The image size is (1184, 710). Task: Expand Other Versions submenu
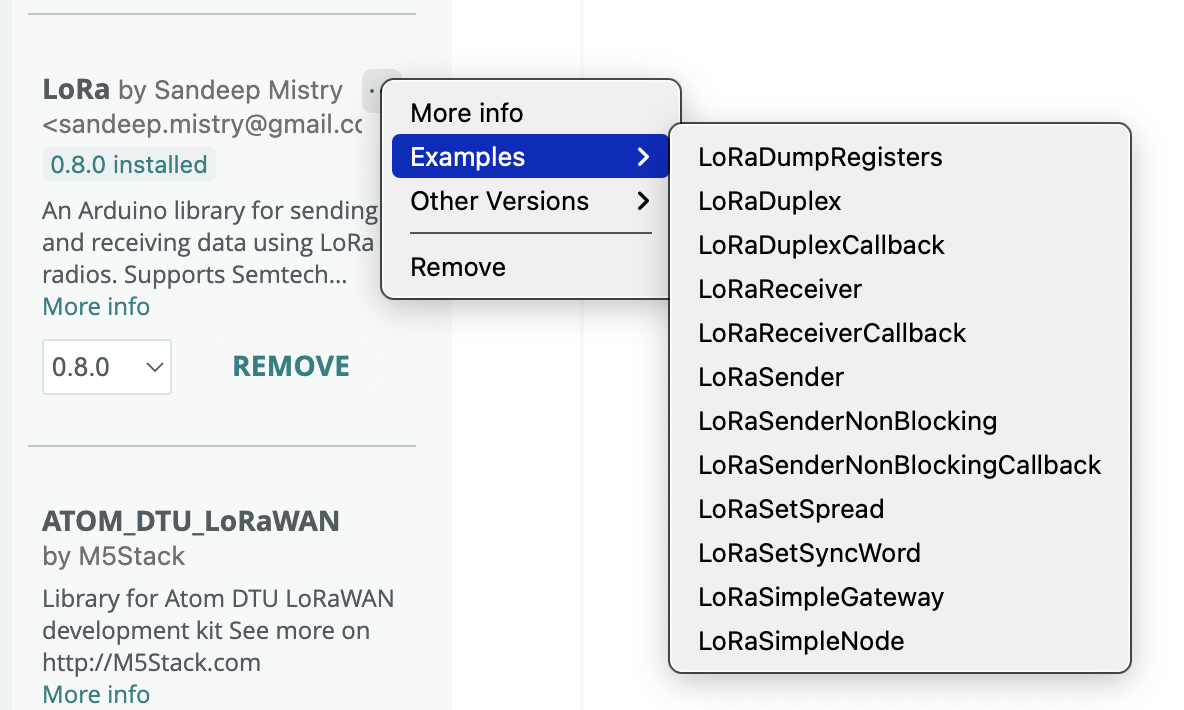[x=530, y=201]
